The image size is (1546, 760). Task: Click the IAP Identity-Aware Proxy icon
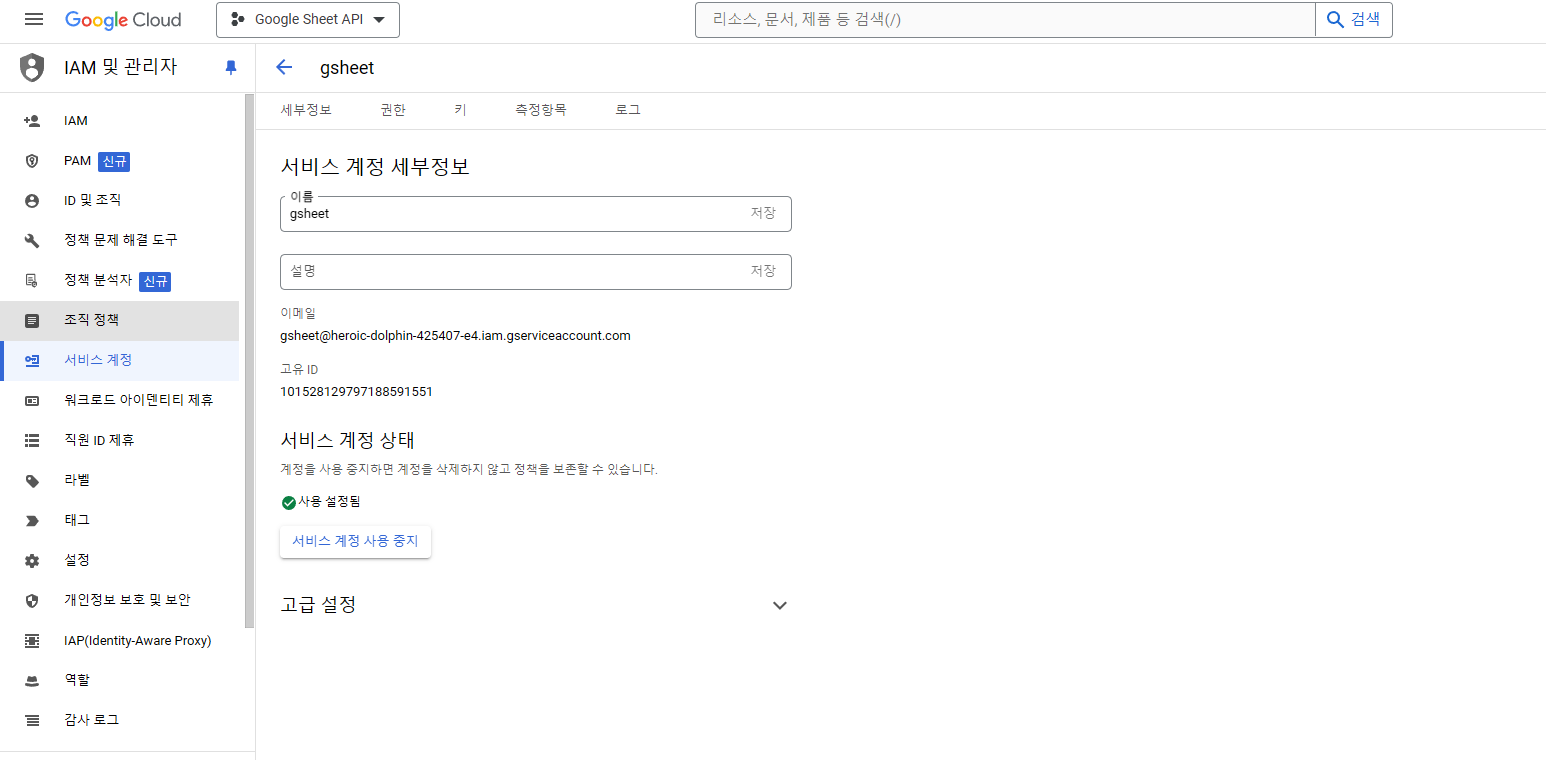pyautogui.click(x=32, y=641)
